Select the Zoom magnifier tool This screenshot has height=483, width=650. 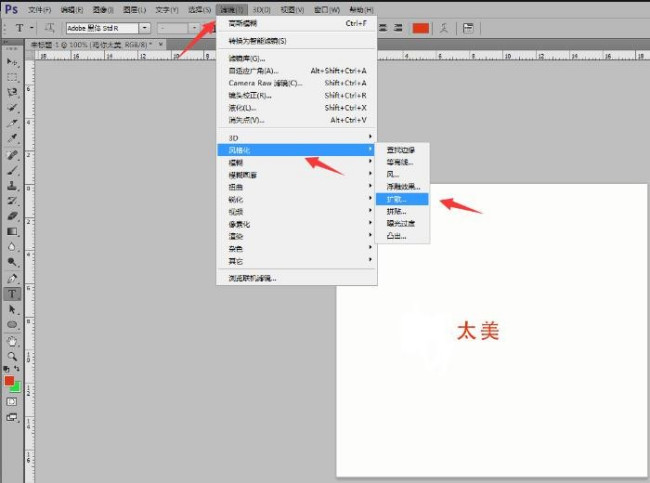[13, 355]
